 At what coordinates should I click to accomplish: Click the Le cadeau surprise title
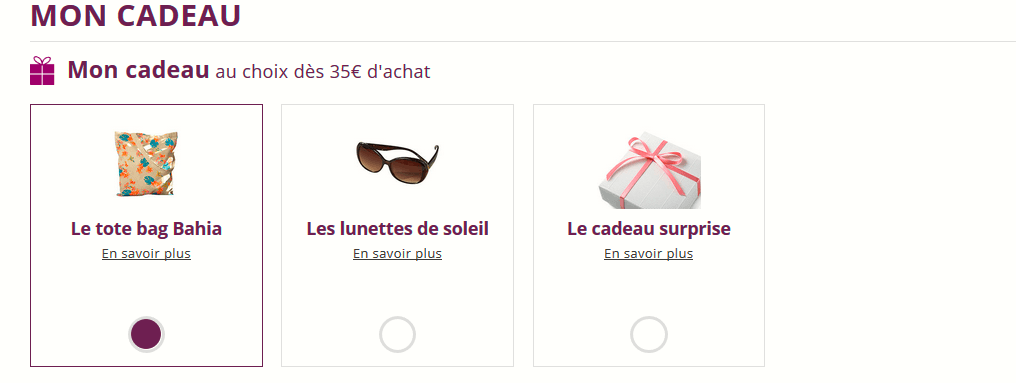[x=649, y=229]
